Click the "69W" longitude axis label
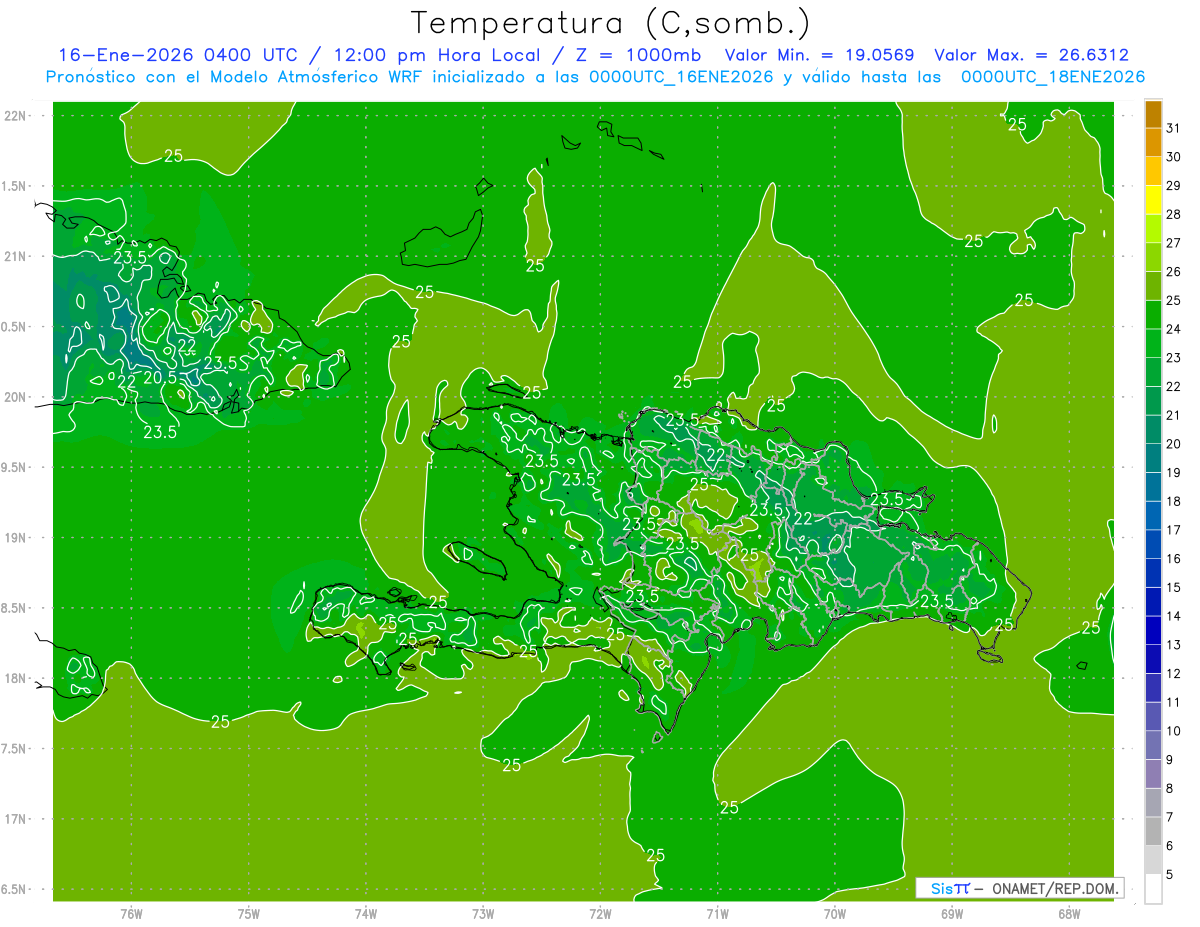Viewport: 1200px width, 927px height. 952,913
